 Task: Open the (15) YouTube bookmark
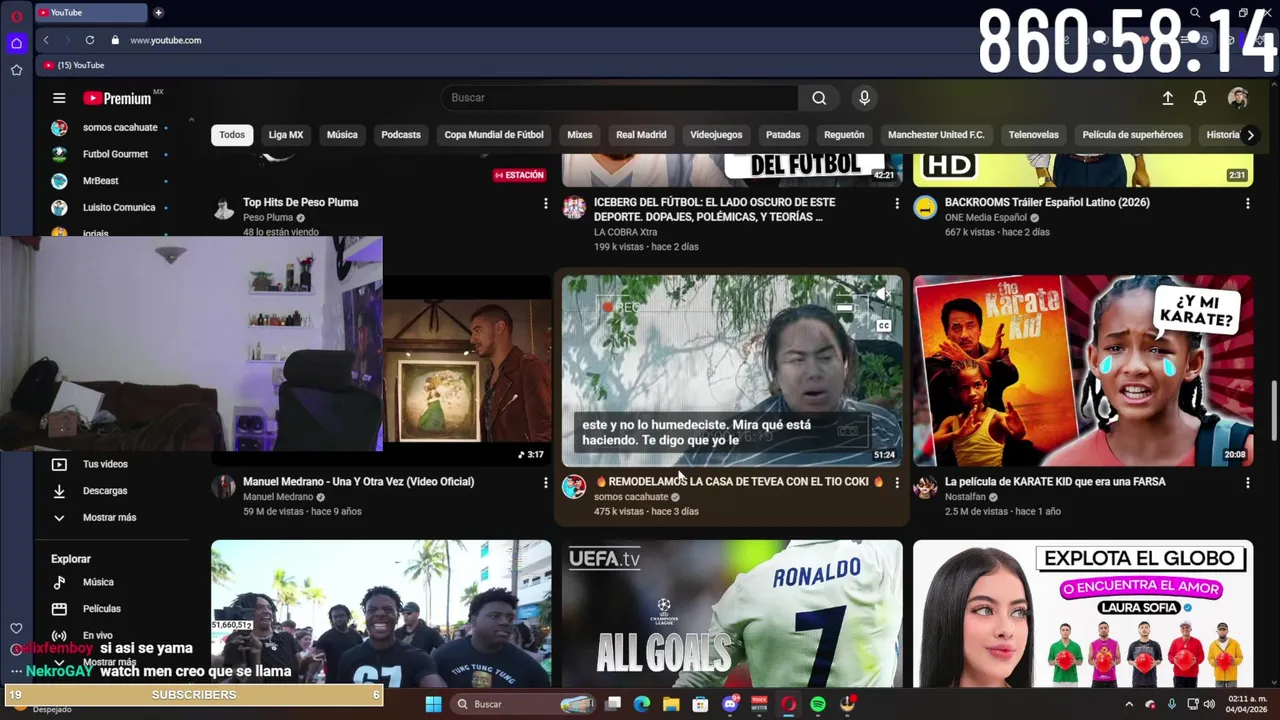74,65
